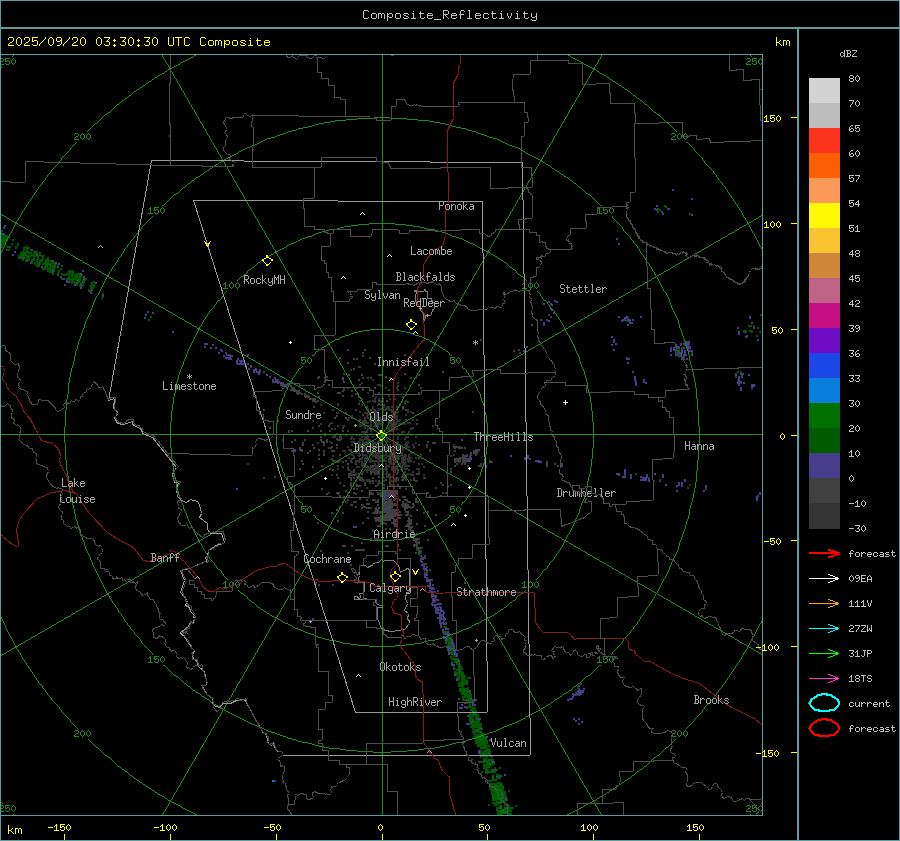The width and height of the screenshot is (900, 841).
Task: Select the light blue 33 dBZ swatch
Action: [x=824, y=390]
